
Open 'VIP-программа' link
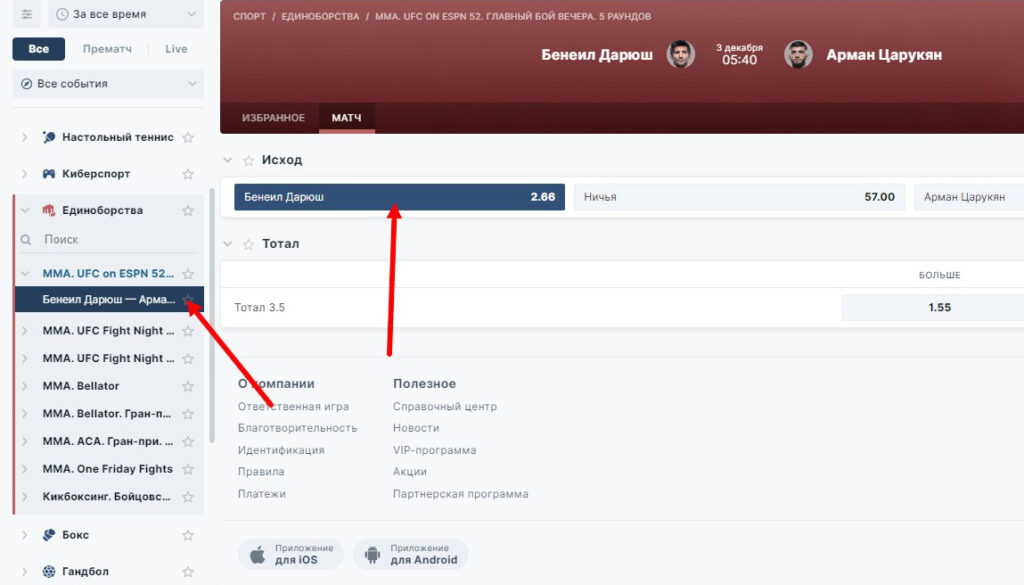tap(434, 450)
